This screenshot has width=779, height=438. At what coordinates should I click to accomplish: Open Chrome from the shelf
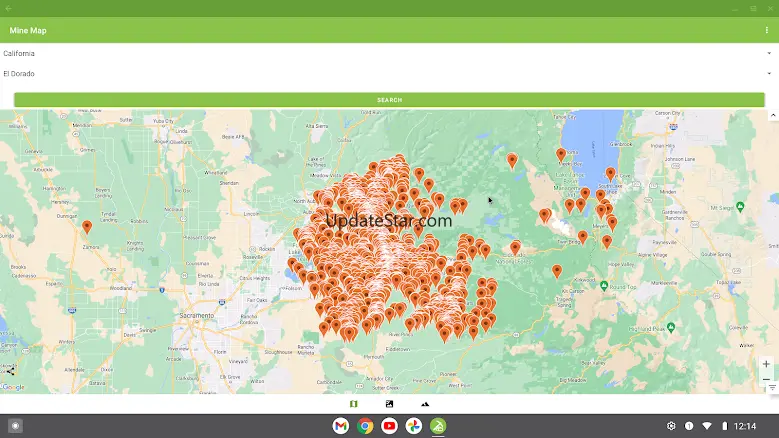pos(365,426)
